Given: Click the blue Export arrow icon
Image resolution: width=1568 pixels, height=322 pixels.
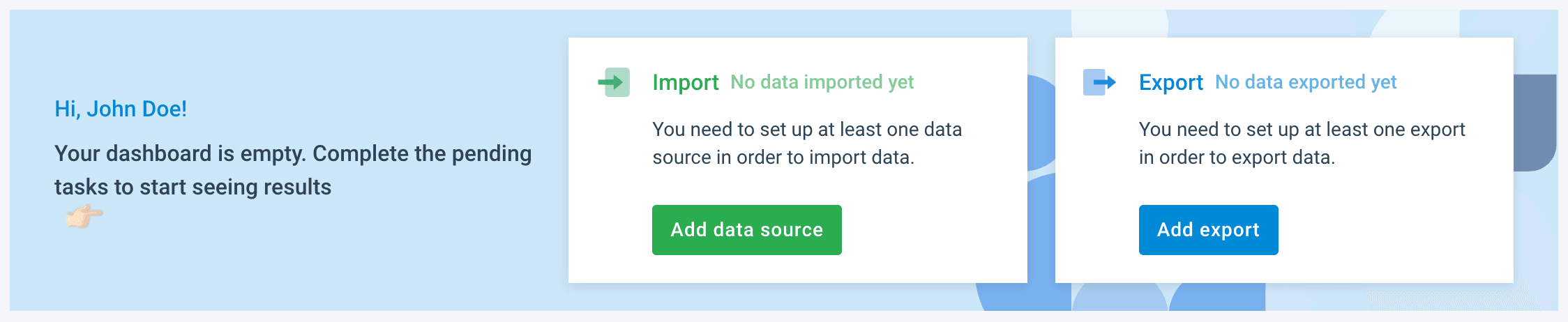Looking at the screenshot, I should tap(1099, 82).
